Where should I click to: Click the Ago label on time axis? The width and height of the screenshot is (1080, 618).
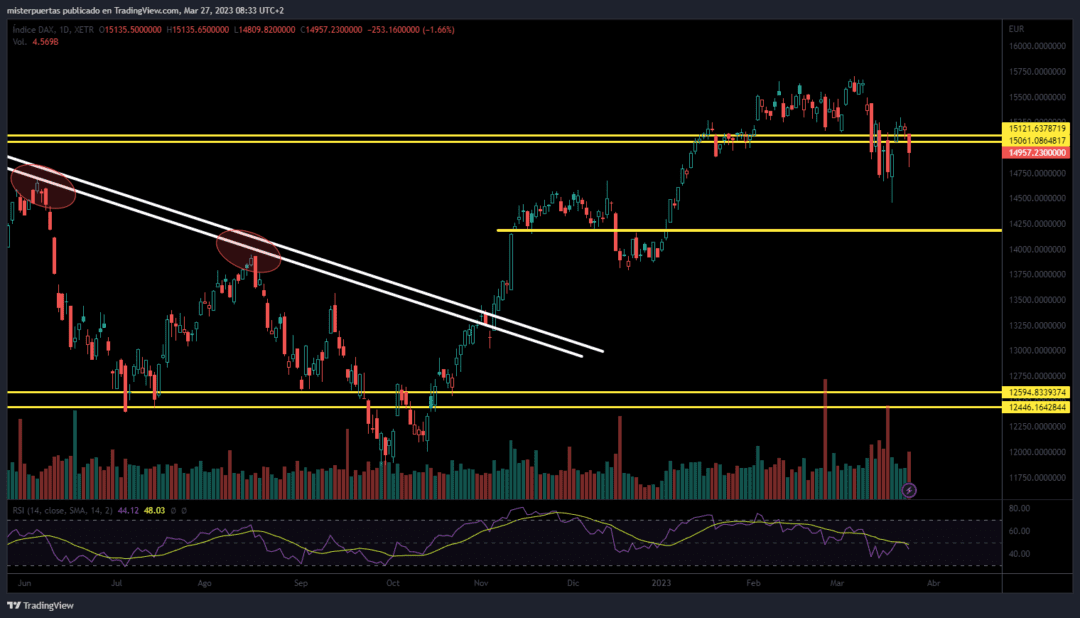205,583
